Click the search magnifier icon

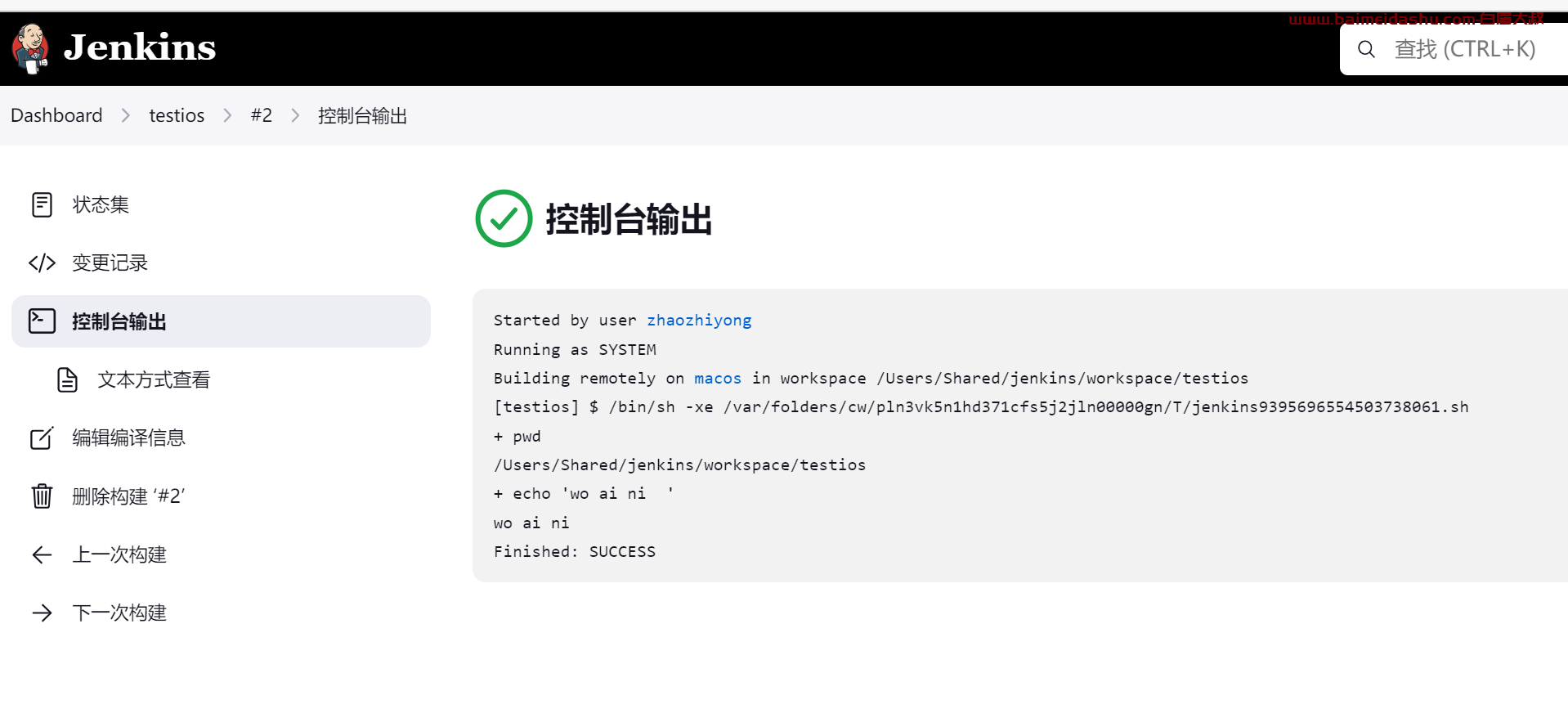point(1366,49)
